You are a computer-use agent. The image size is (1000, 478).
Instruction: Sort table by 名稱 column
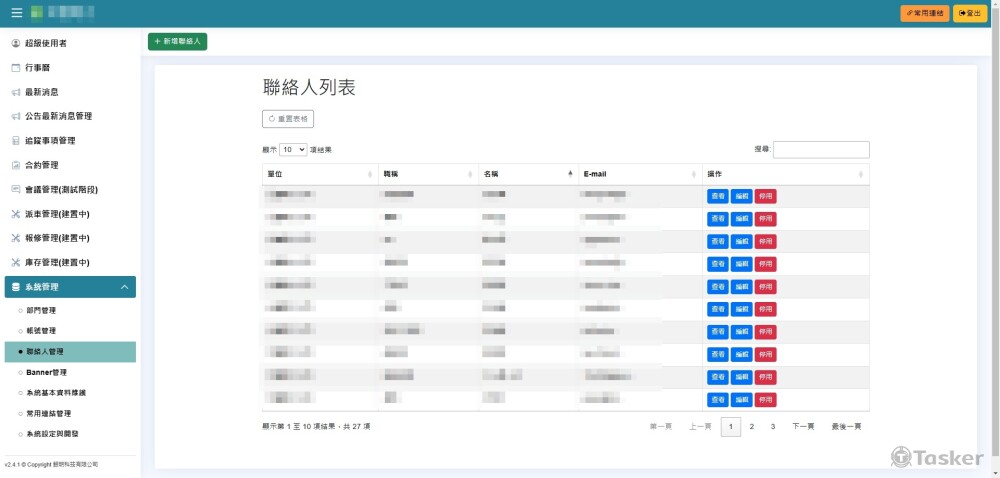pos(527,174)
